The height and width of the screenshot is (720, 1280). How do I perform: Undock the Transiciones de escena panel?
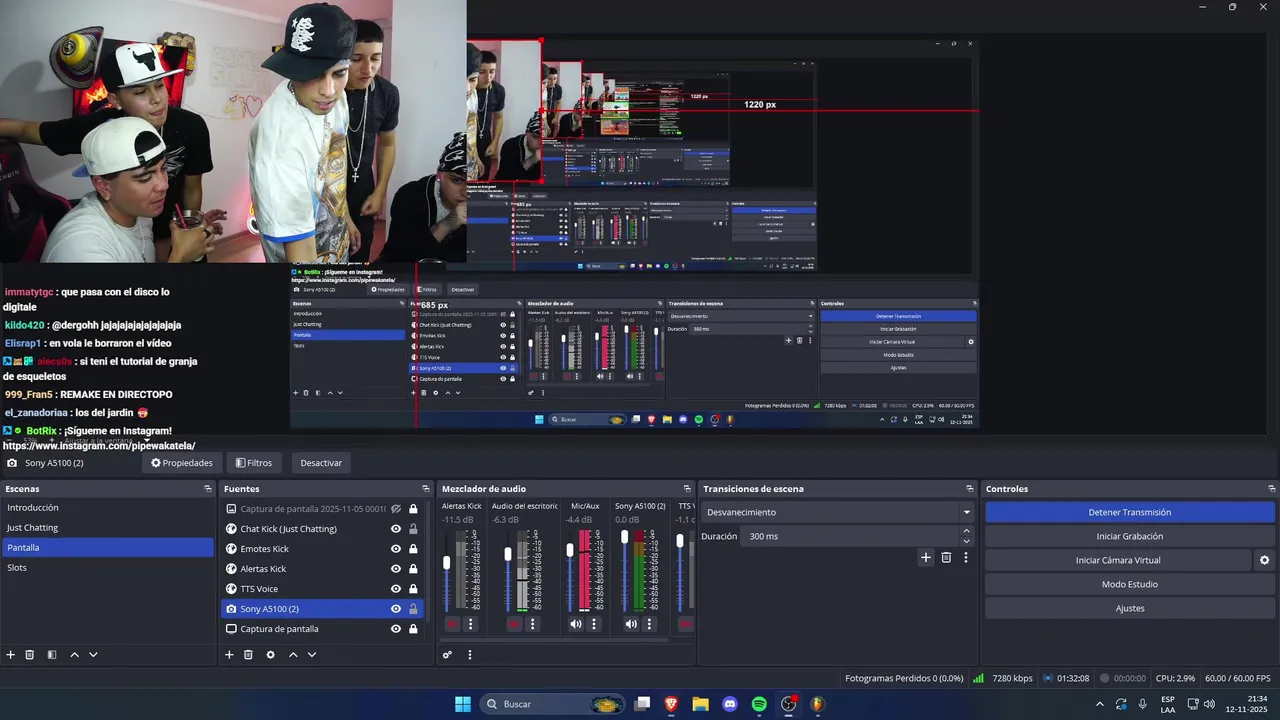(970, 489)
